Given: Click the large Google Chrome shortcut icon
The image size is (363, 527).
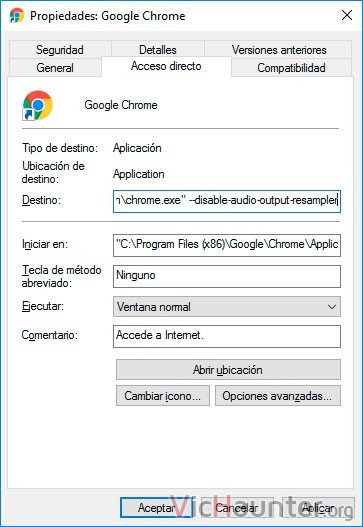Looking at the screenshot, I should 37,105.
